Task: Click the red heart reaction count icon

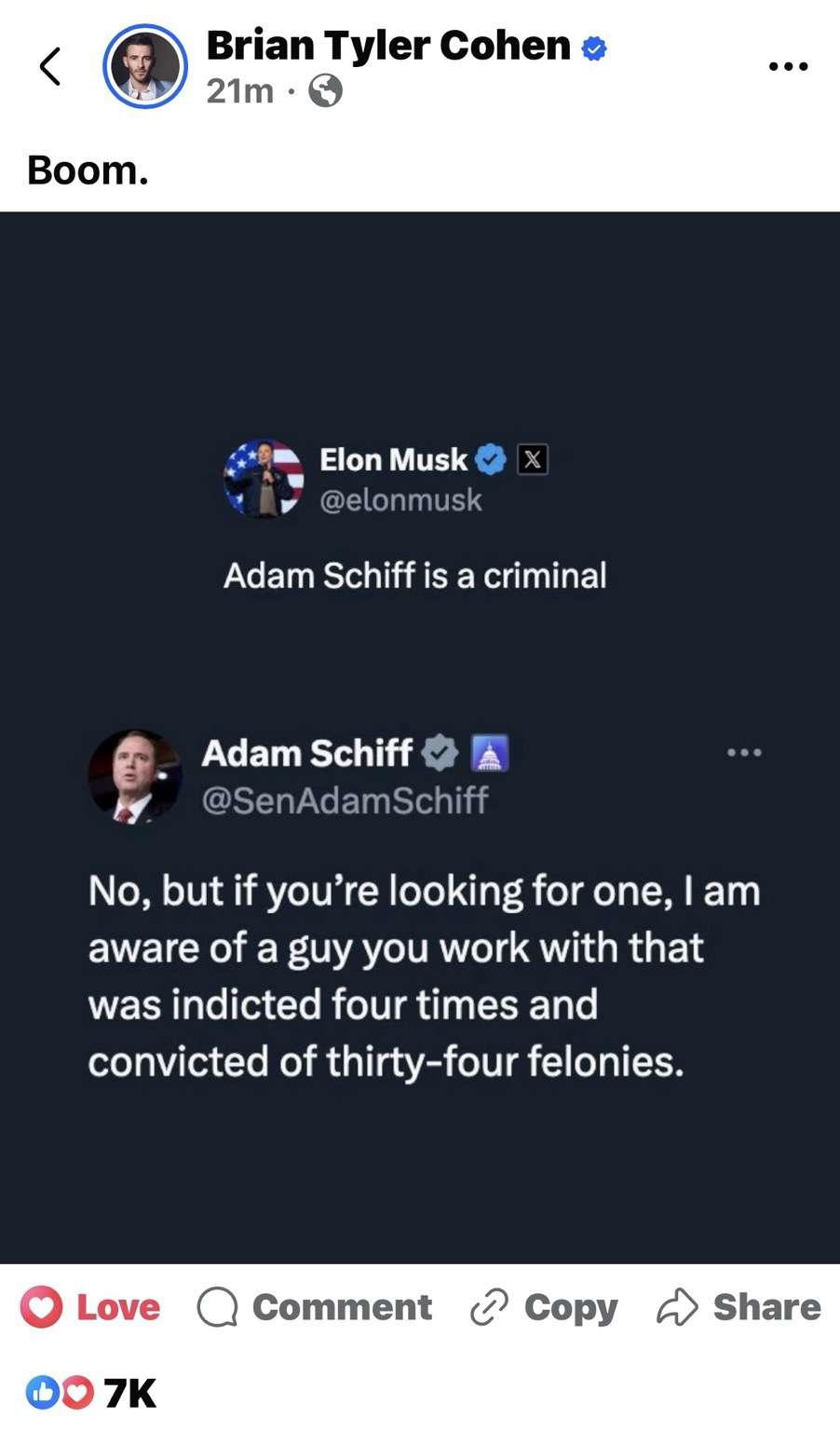Action: [78, 1393]
